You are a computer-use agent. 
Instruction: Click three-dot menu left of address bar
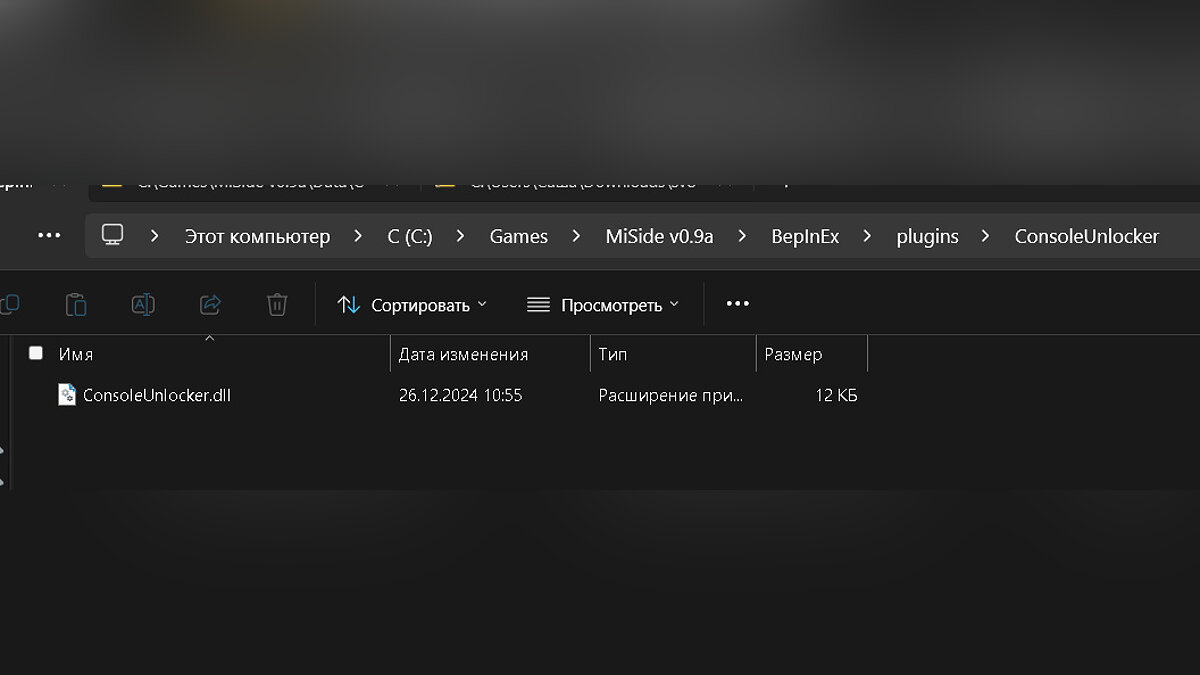tap(49, 236)
